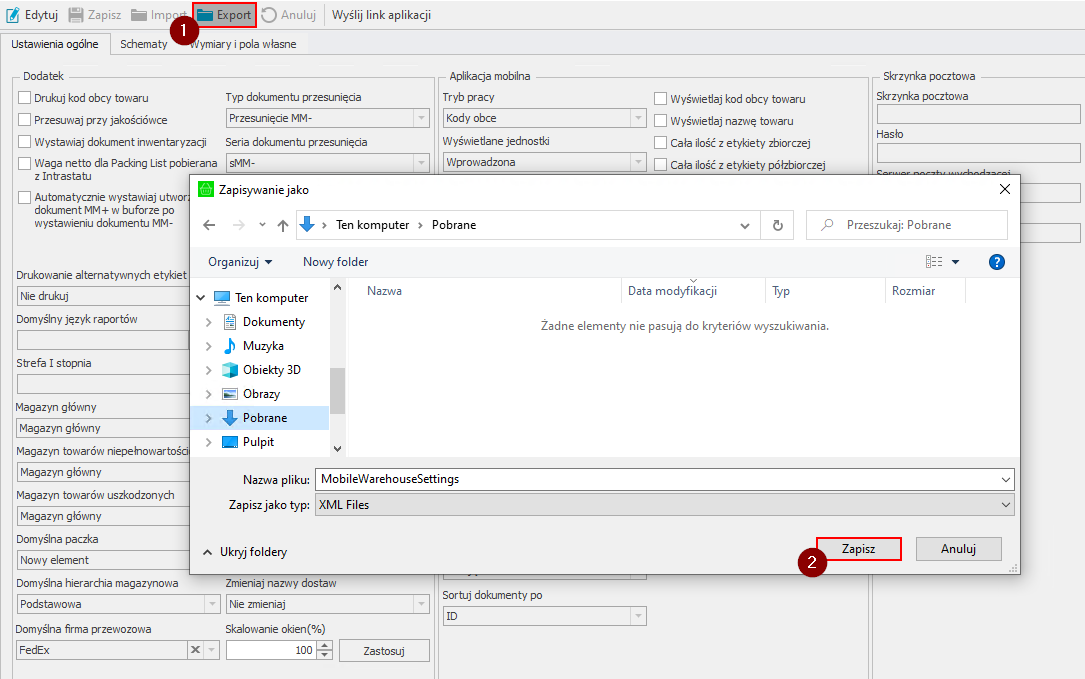Click the Export folder icon in toolbar
The image size is (1085, 679).
point(205,15)
